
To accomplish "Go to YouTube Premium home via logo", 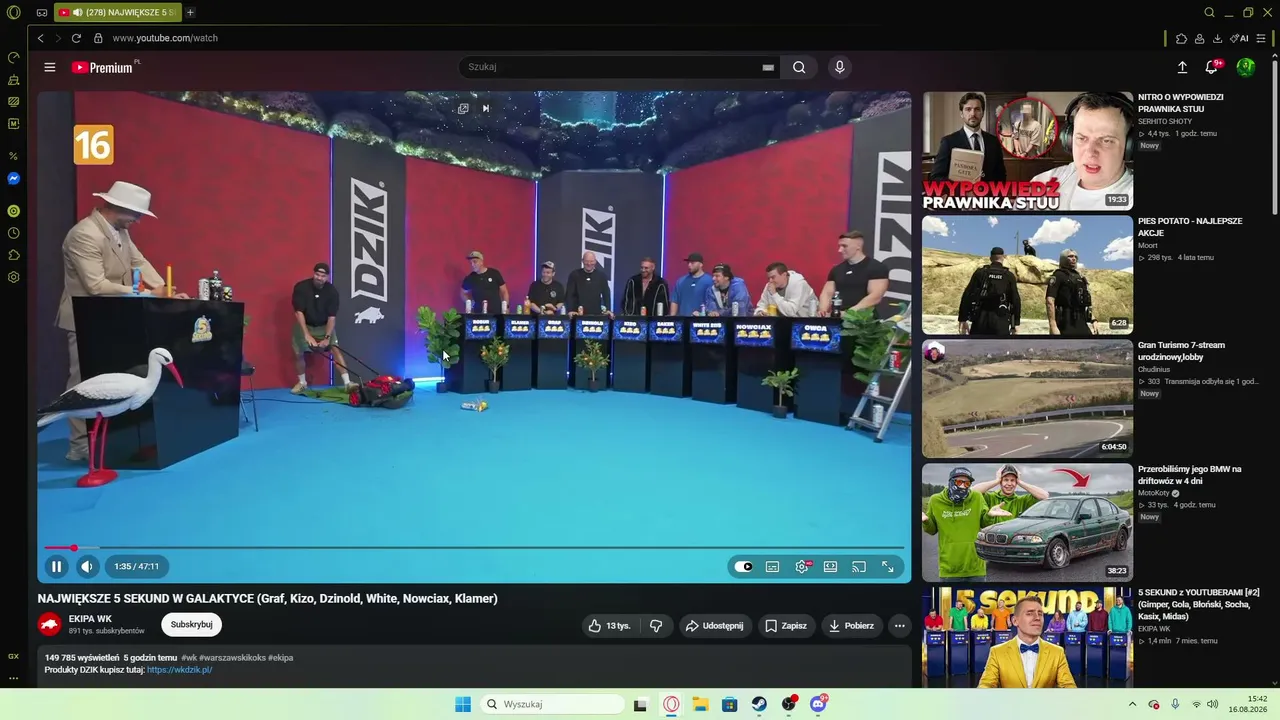I will pyautogui.click(x=102, y=67).
